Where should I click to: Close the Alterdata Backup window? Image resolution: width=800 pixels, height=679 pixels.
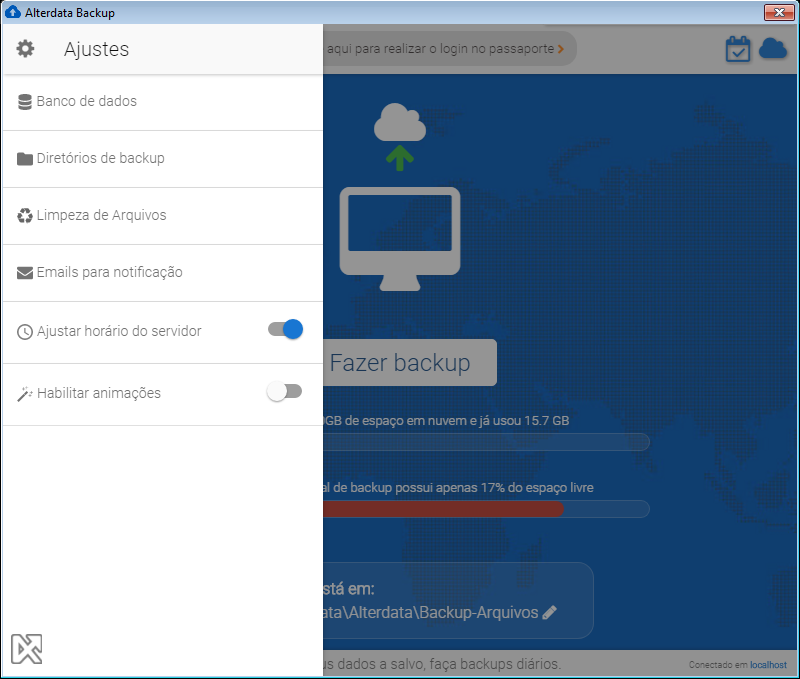pyautogui.click(x=779, y=12)
